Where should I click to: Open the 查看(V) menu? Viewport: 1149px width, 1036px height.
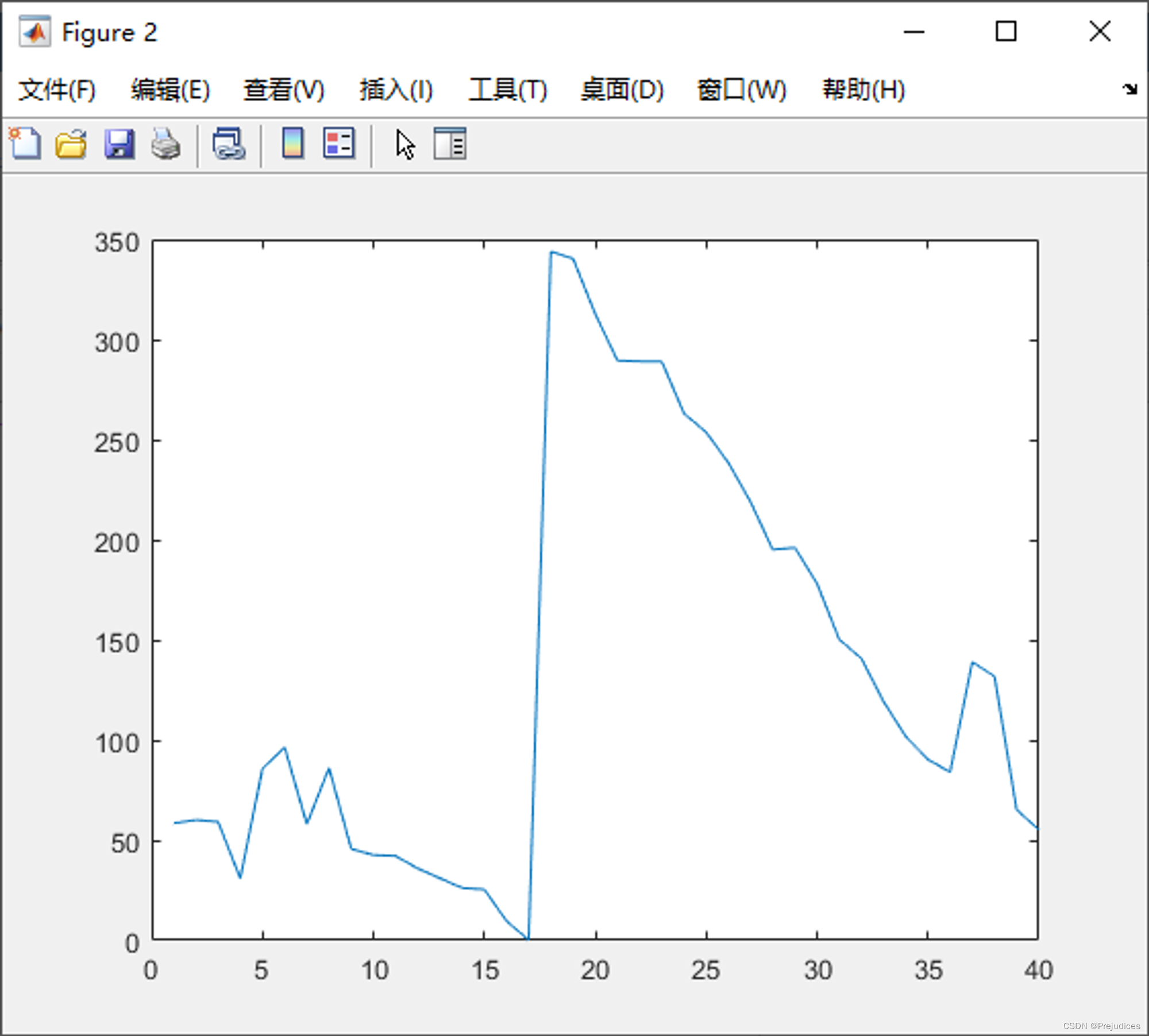point(284,90)
